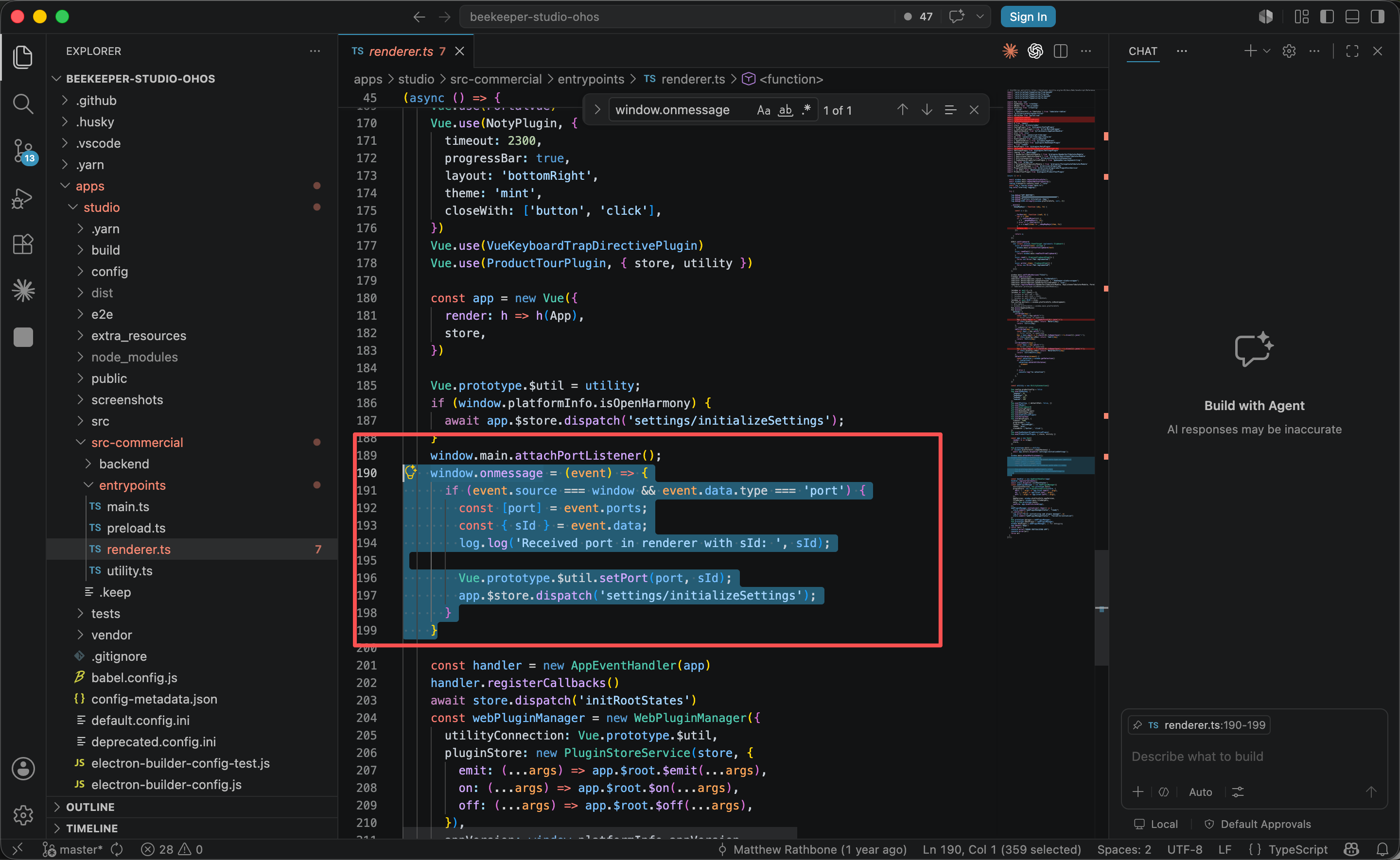Open editor More Actions ellipsis

point(1086,51)
